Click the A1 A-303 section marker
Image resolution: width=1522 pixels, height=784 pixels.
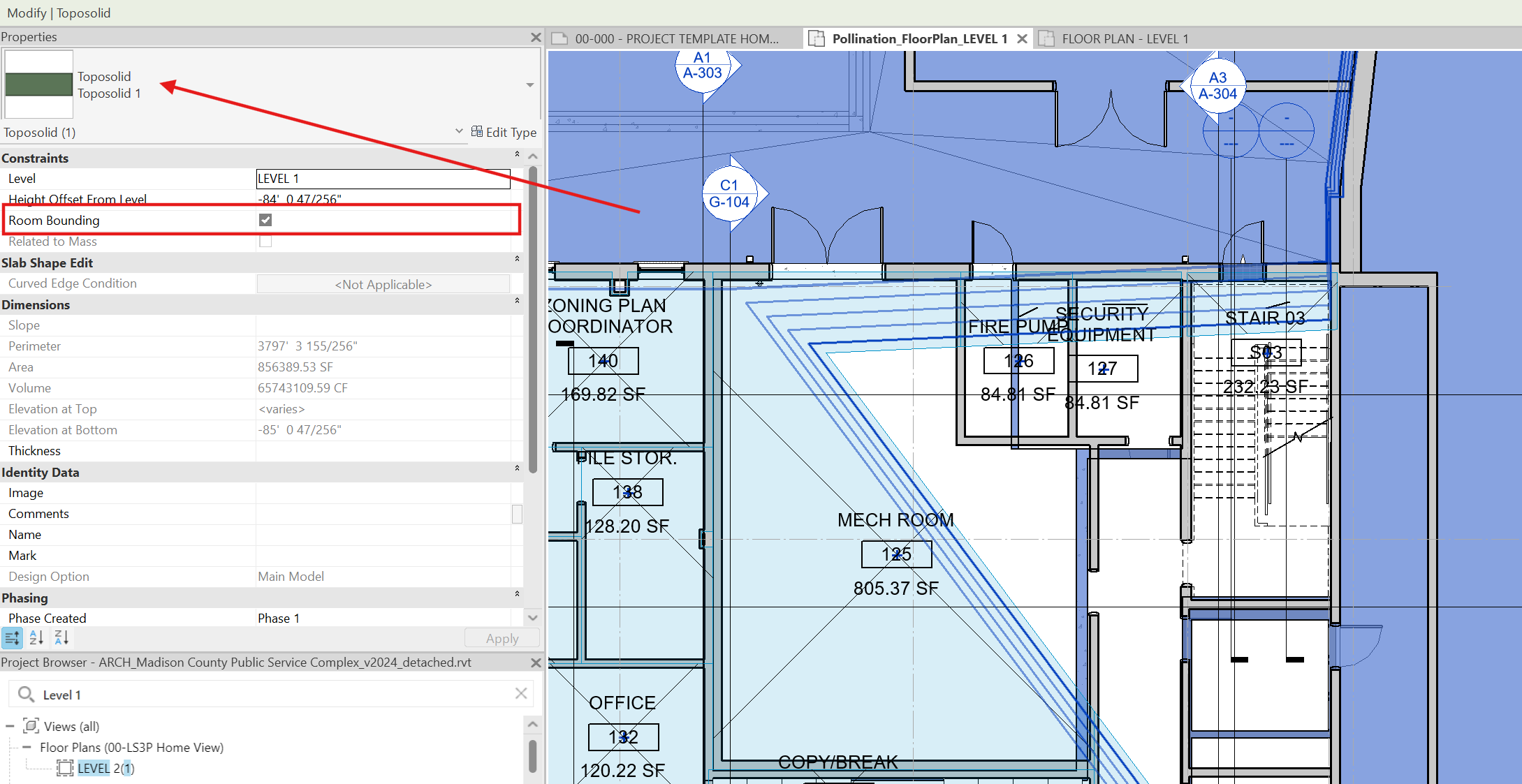703,66
